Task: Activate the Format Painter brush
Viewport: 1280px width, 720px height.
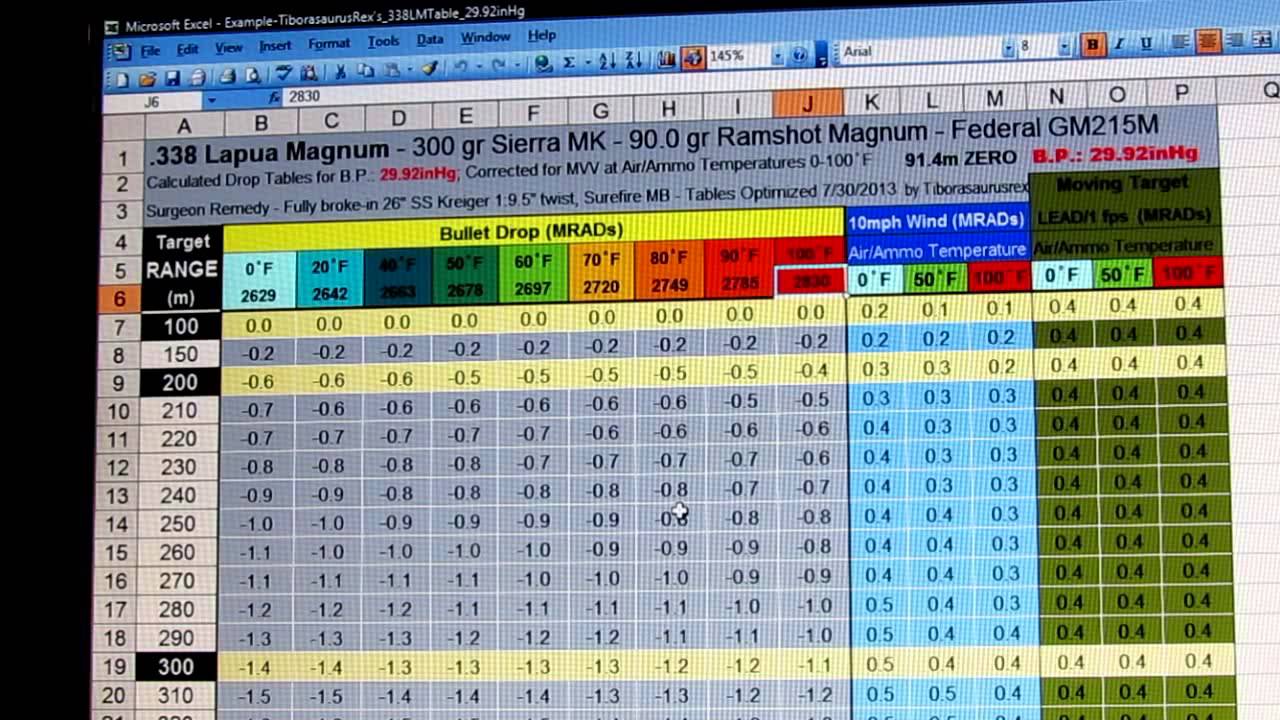Action: pos(428,68)
